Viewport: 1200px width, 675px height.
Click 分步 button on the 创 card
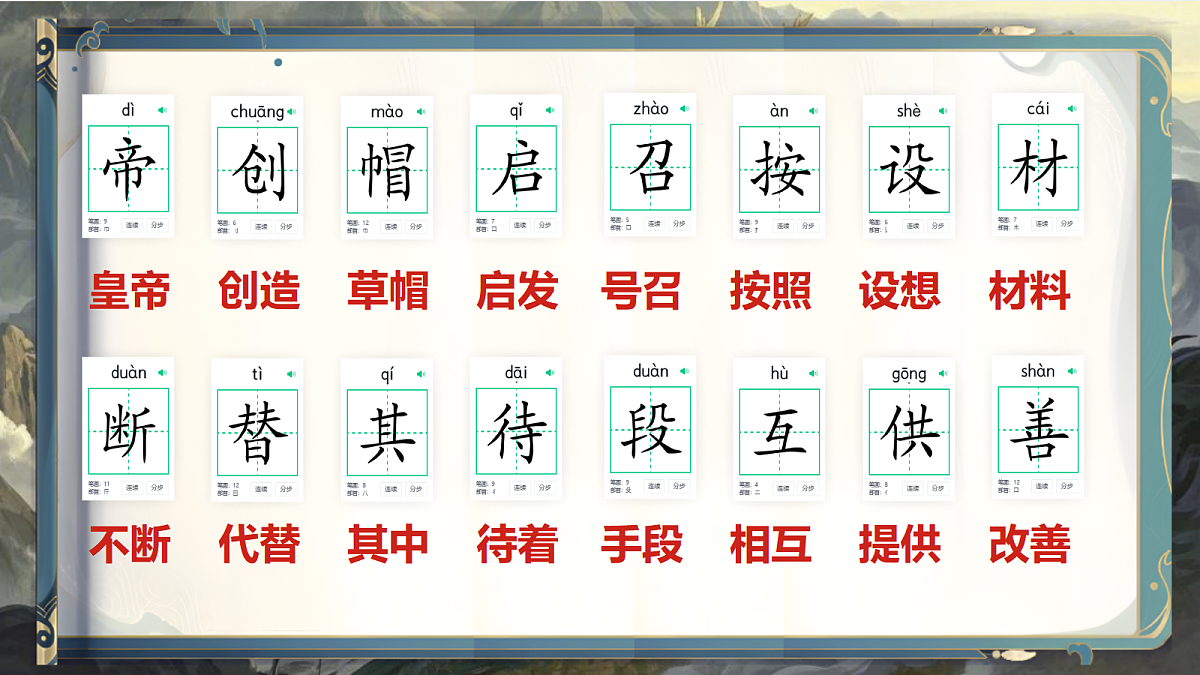[x=286, y=226]
